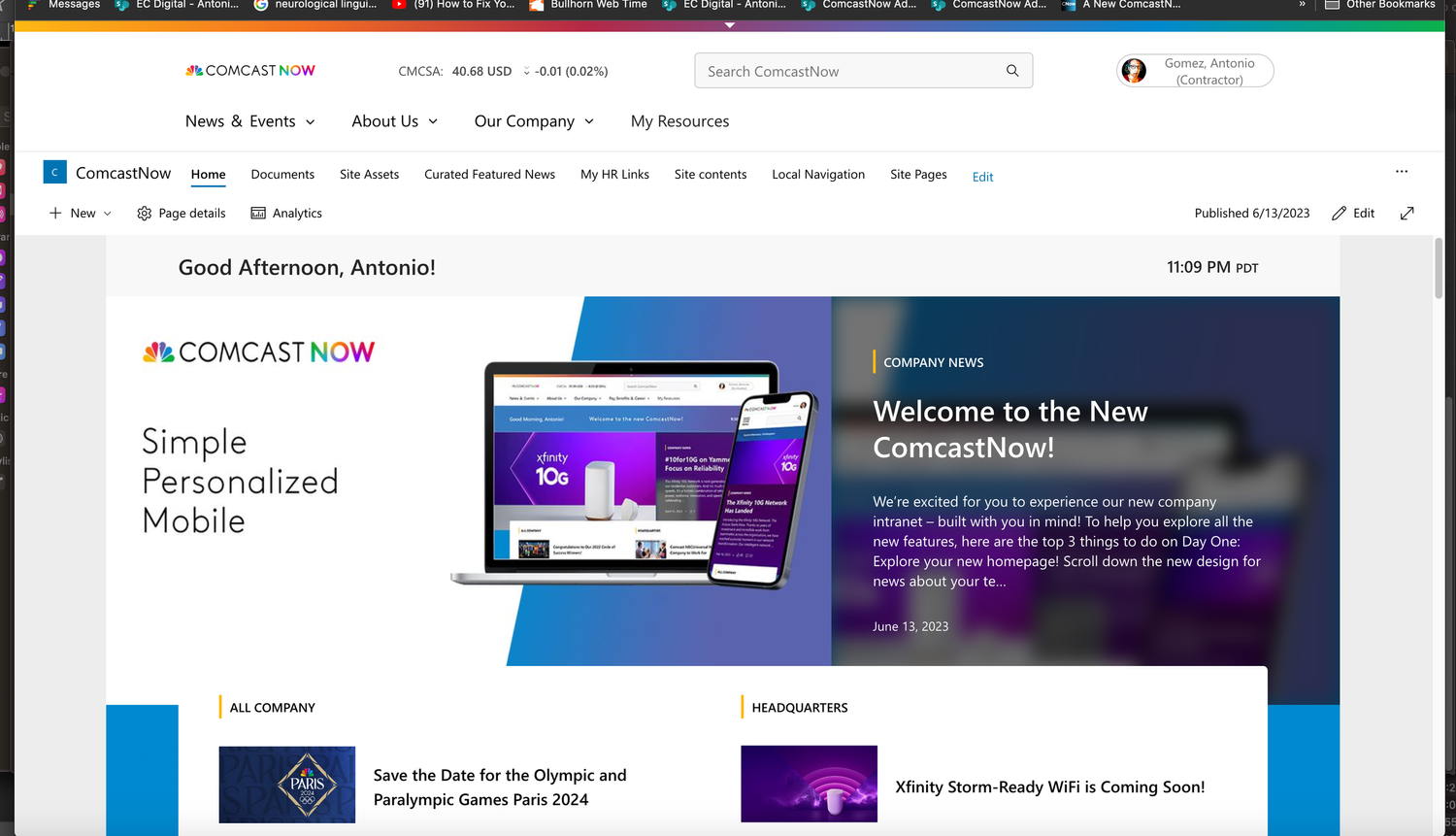
Task: Open the Documents tab
Action: [282, 175]
